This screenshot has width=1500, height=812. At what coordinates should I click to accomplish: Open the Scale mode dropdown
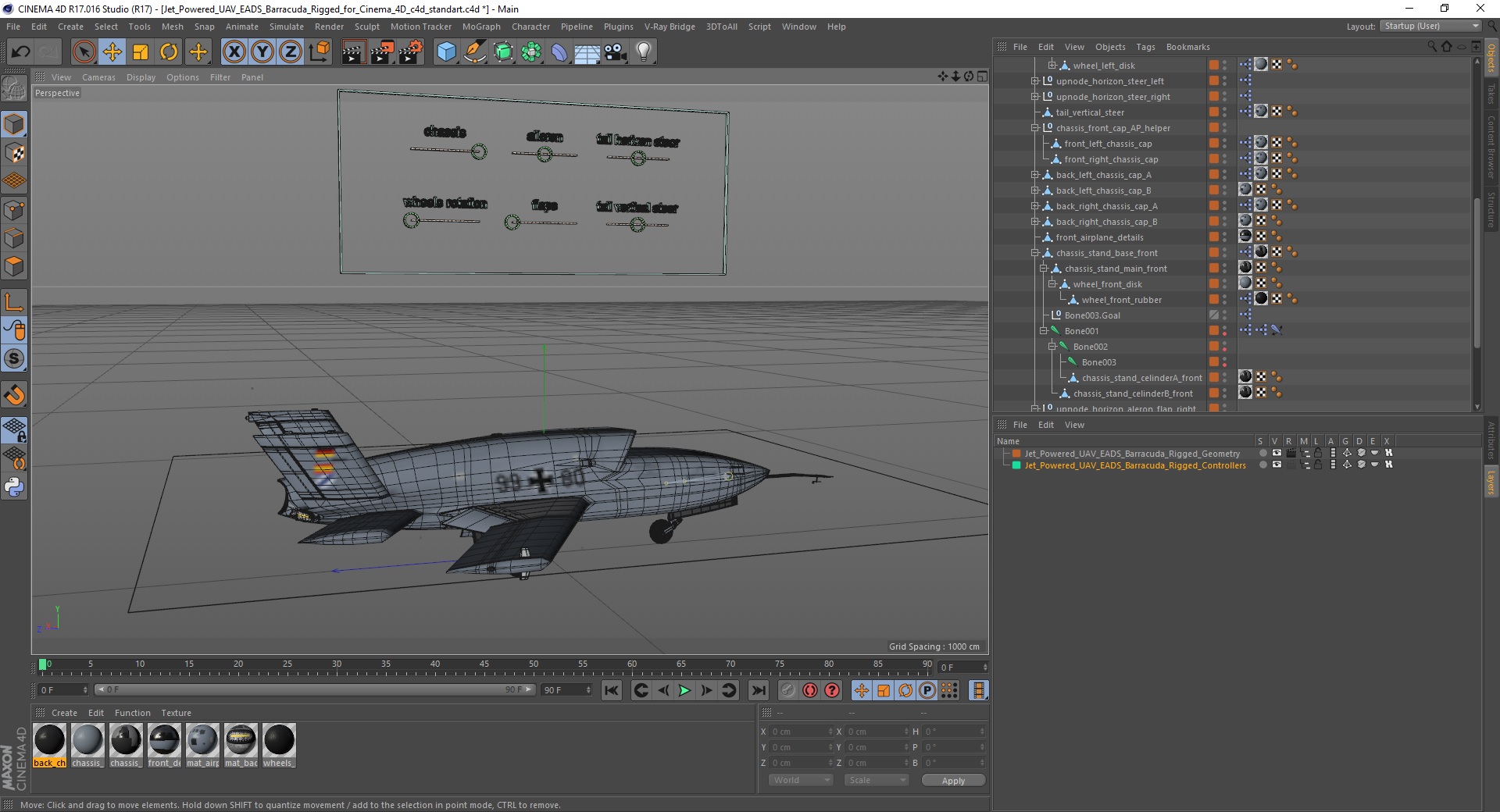pyautogui.click(x=876, y=780)
